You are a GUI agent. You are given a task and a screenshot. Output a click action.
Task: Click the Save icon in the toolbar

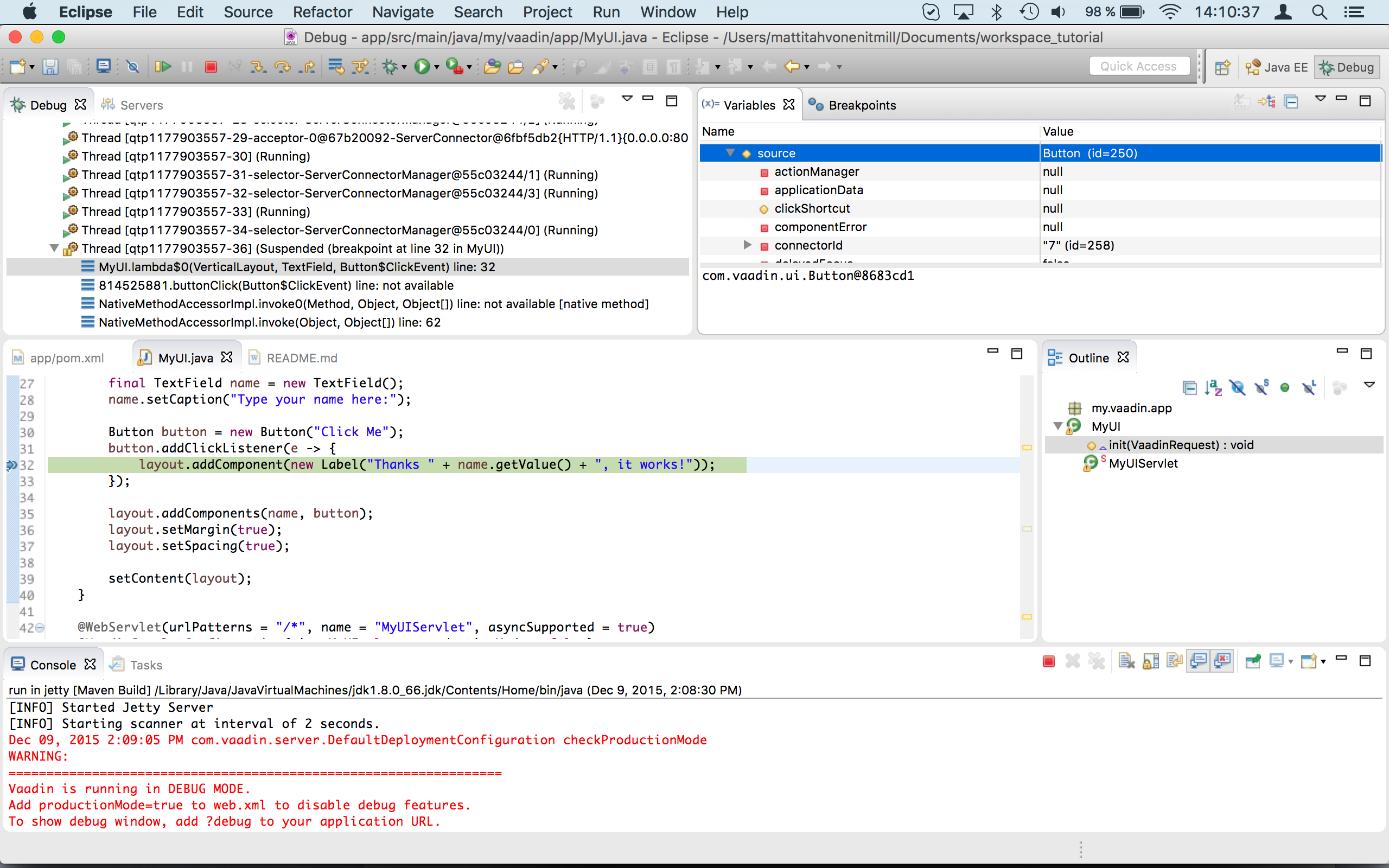[x=50, y=67]
